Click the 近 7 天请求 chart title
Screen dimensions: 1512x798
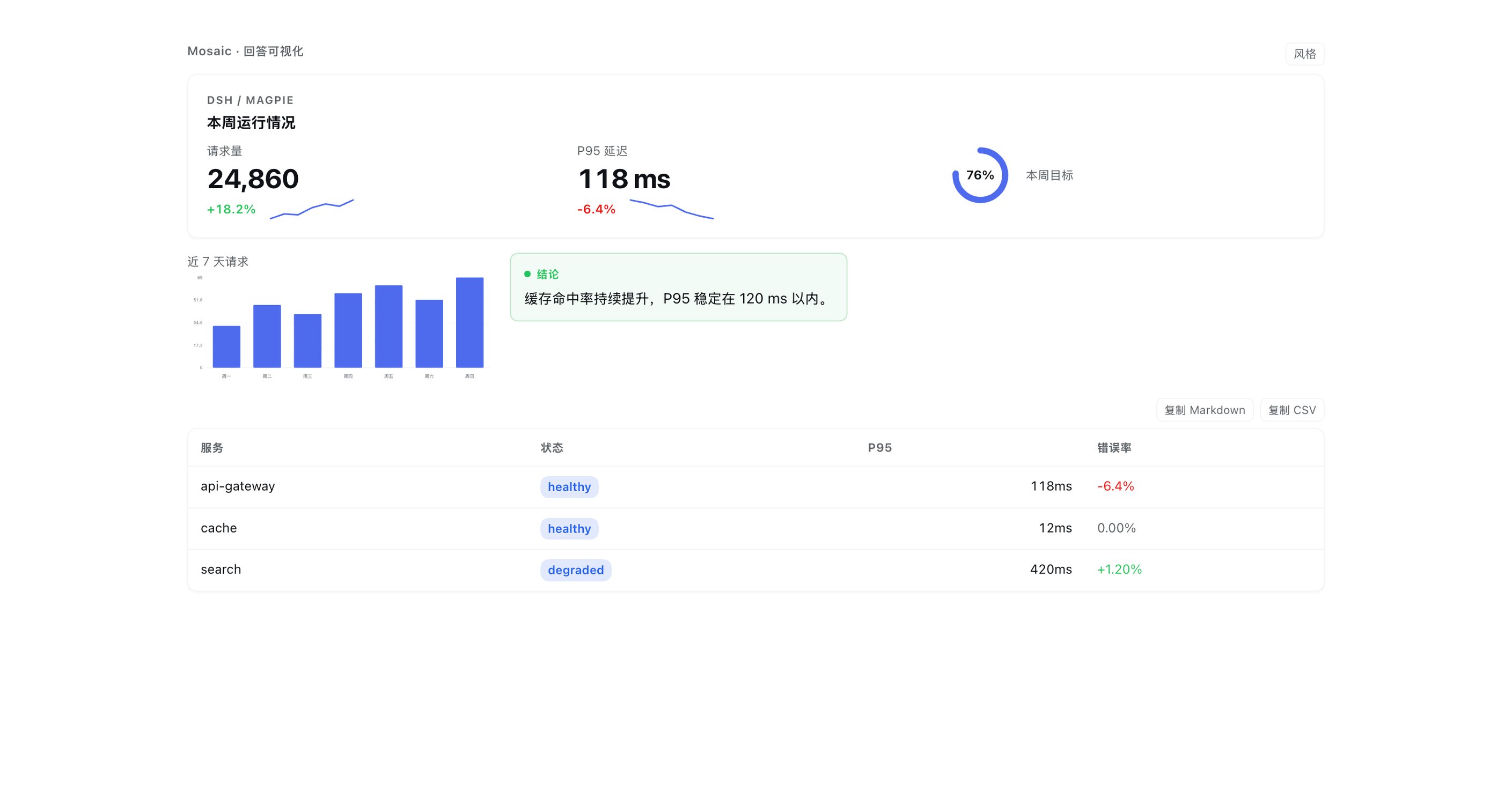click(218, 262)
